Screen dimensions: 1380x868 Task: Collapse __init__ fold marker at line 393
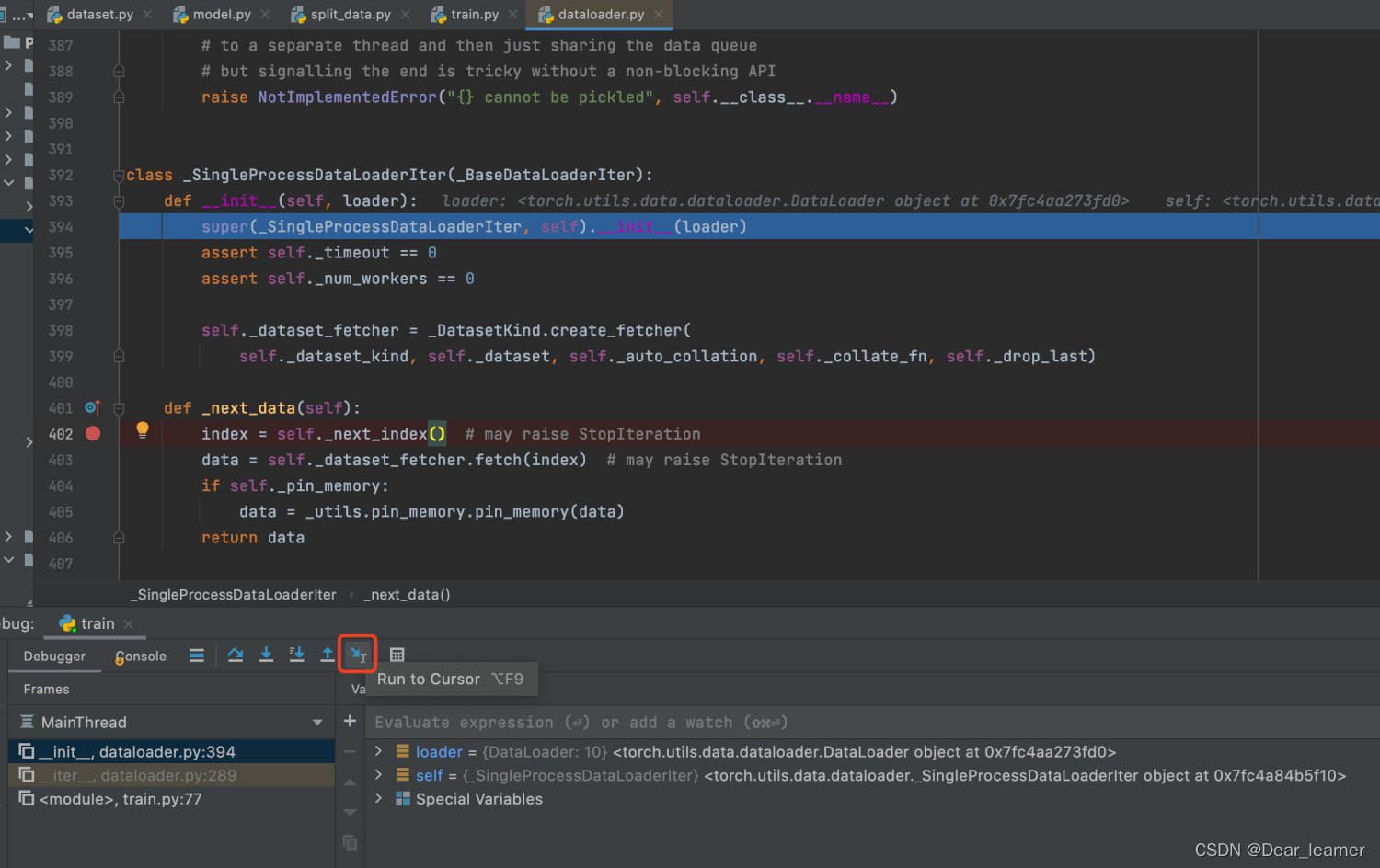coord(119,200)
